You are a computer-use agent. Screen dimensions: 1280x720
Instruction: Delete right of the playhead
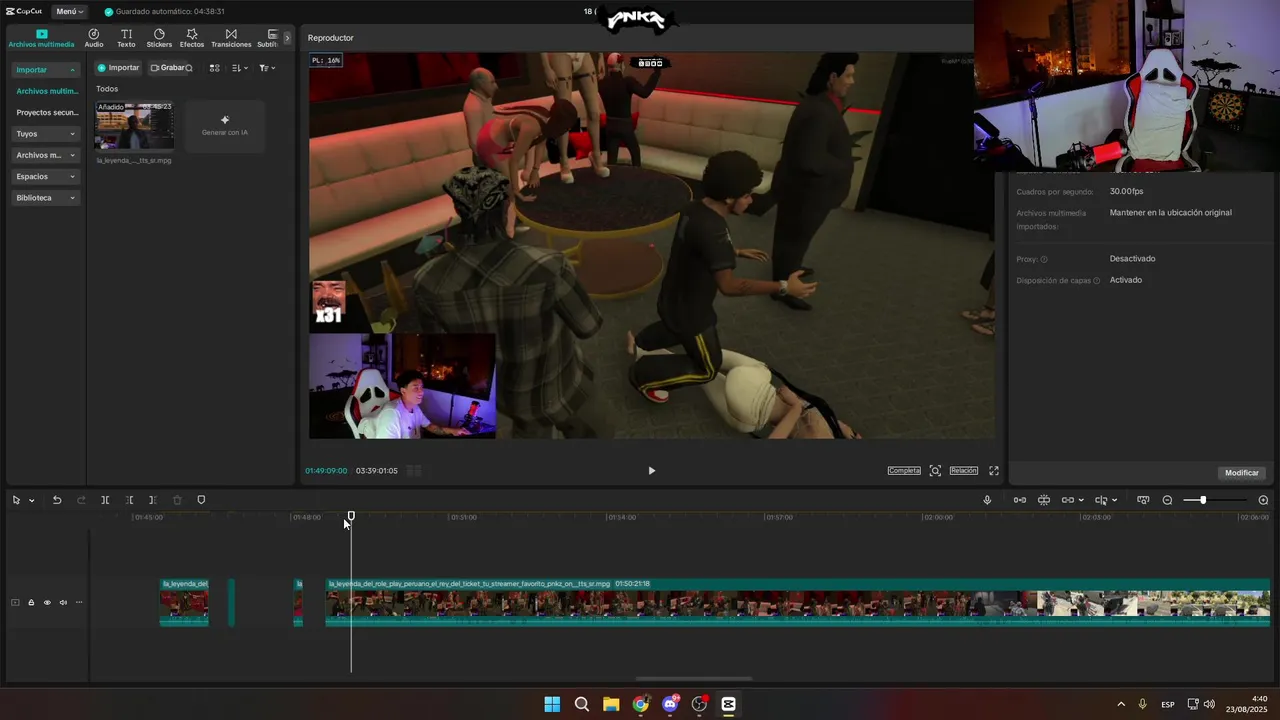click(153, 500)
